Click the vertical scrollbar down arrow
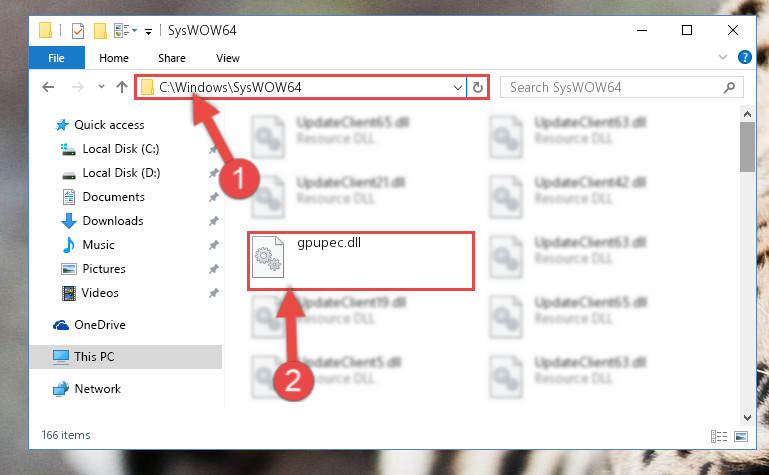This screenshot has height=475, width=769. pyautogui.click(x=747, y=418)
